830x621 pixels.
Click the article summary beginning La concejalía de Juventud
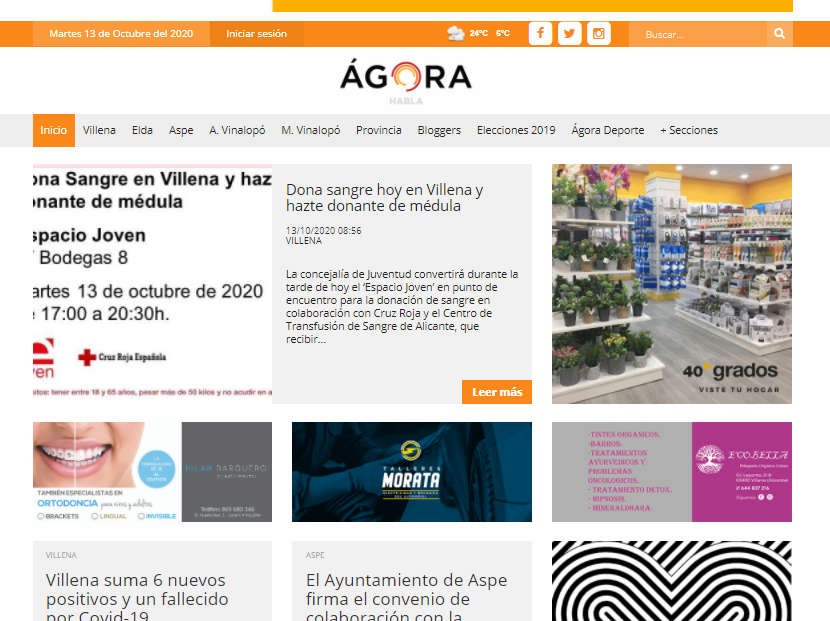[402, 307]
